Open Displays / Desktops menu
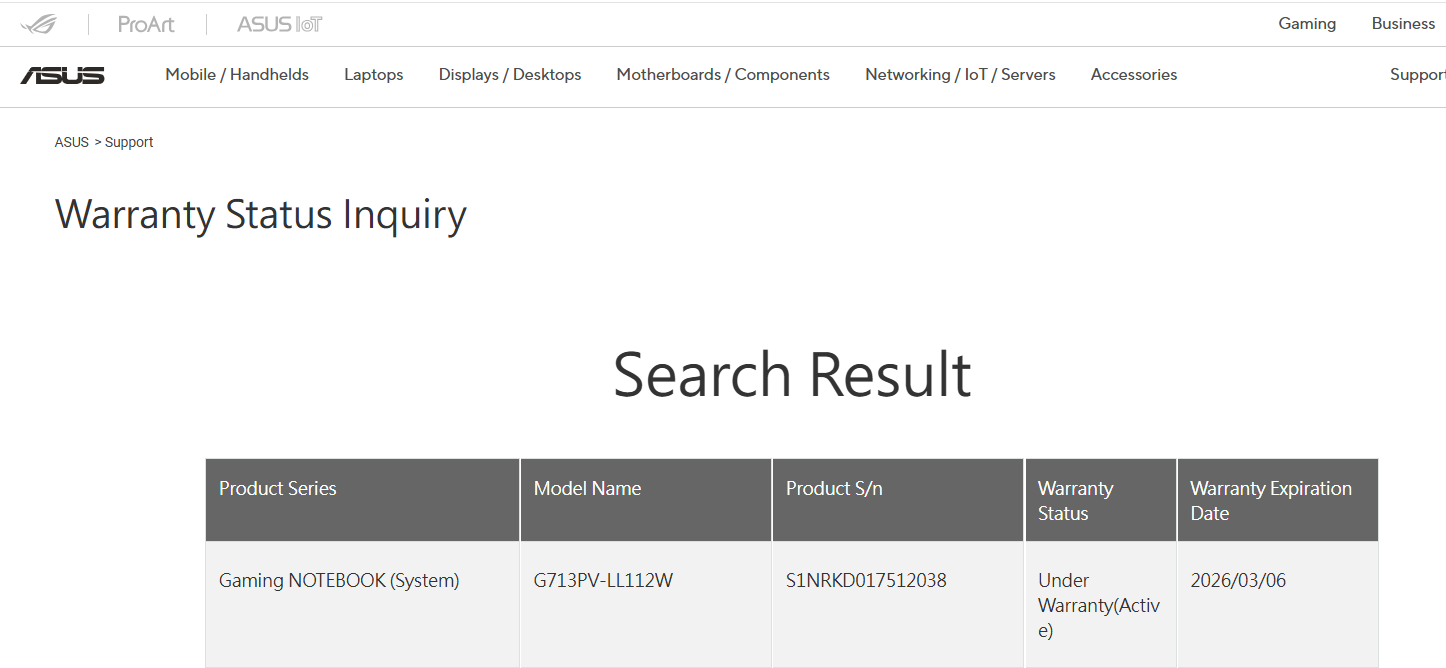1446x668 pixels. (x=510, y=75)
